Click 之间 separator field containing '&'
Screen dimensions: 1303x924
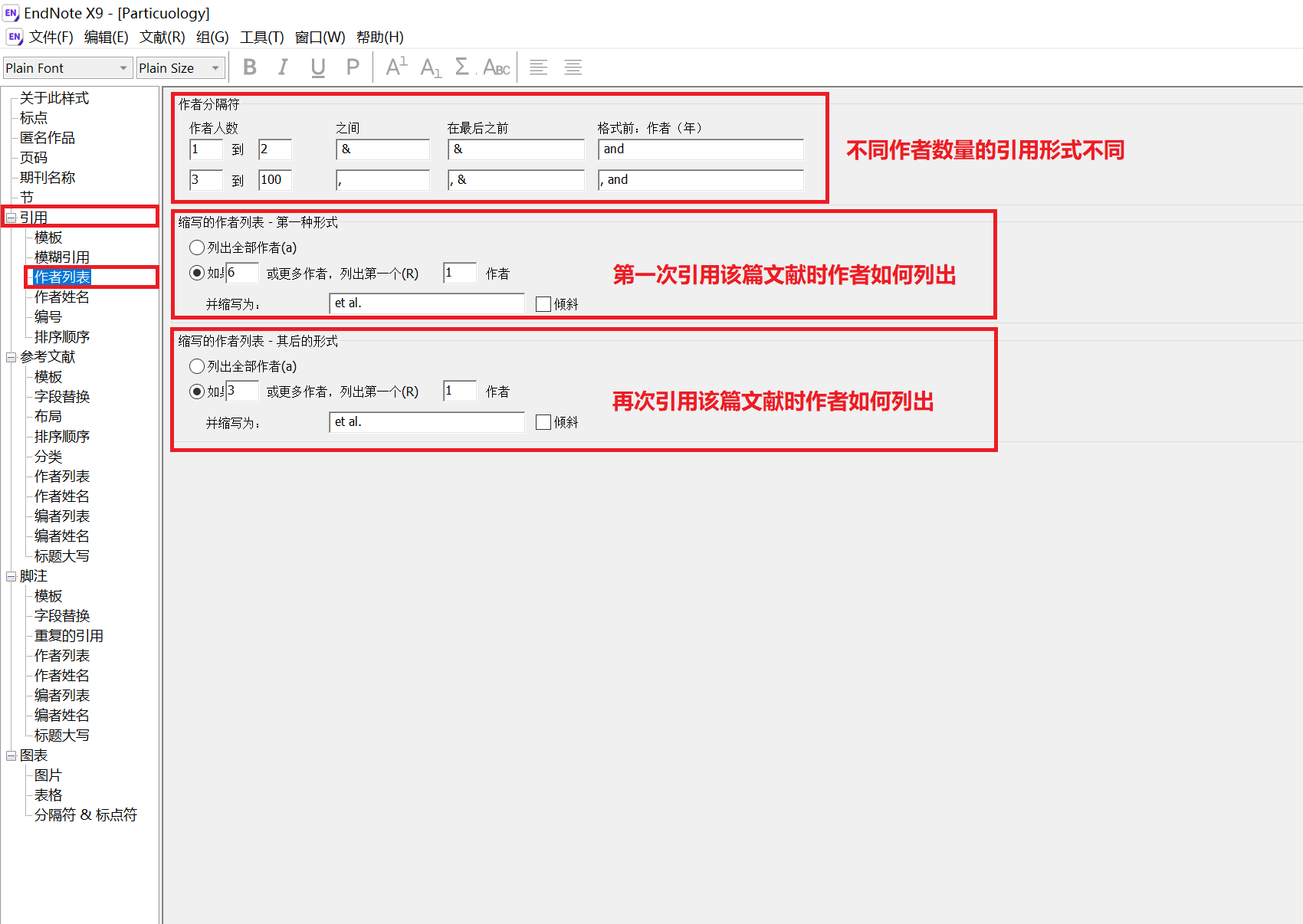382,149
